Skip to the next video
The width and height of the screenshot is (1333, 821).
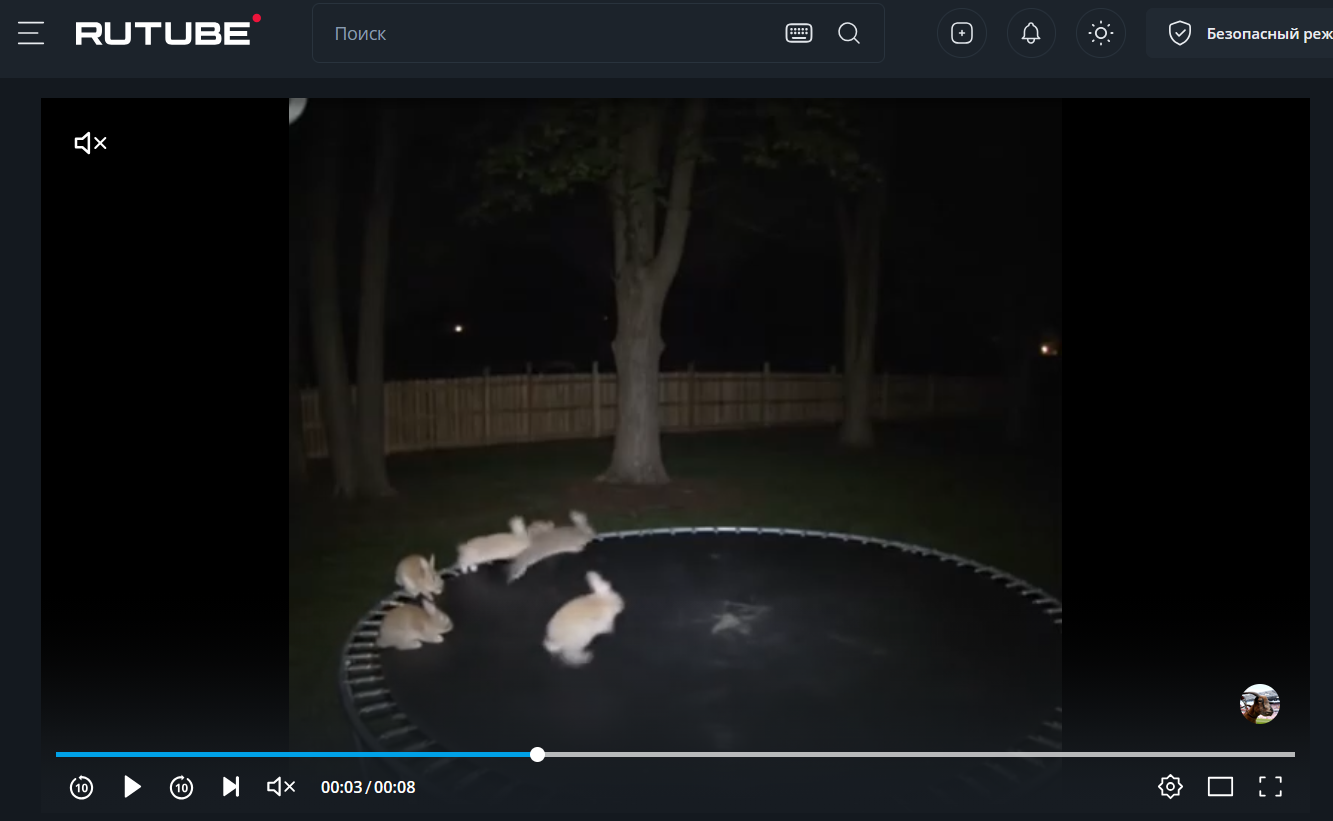[231, 787]
